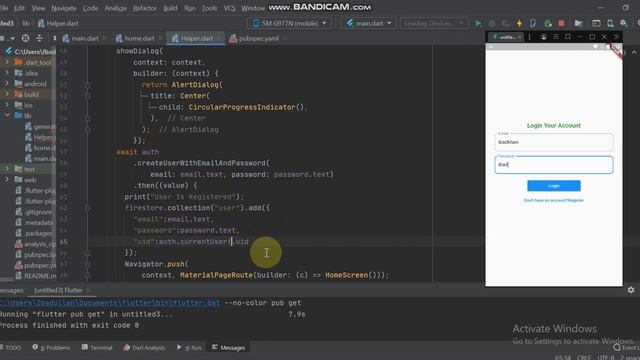Click the E-mail field in emulator
This screenshot has height=360, width=640.
click(553, 142)
